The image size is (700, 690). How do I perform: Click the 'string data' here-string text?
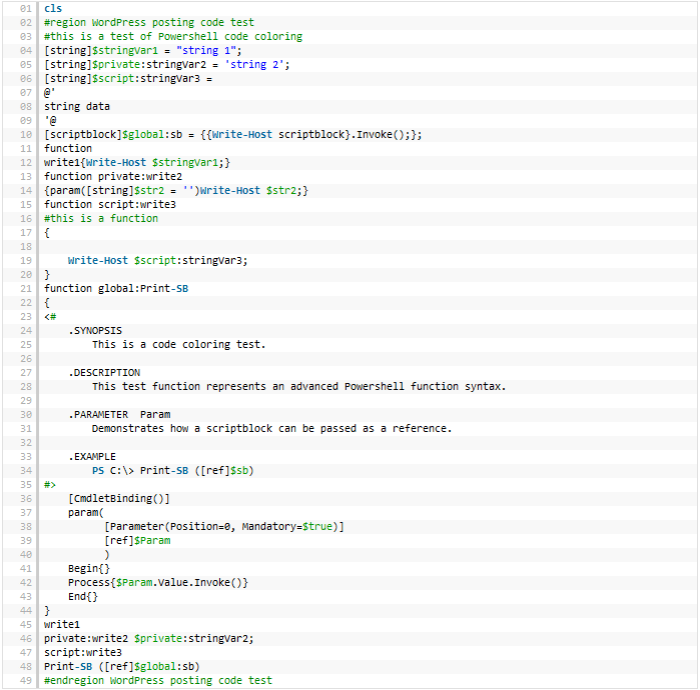(77, 106)
